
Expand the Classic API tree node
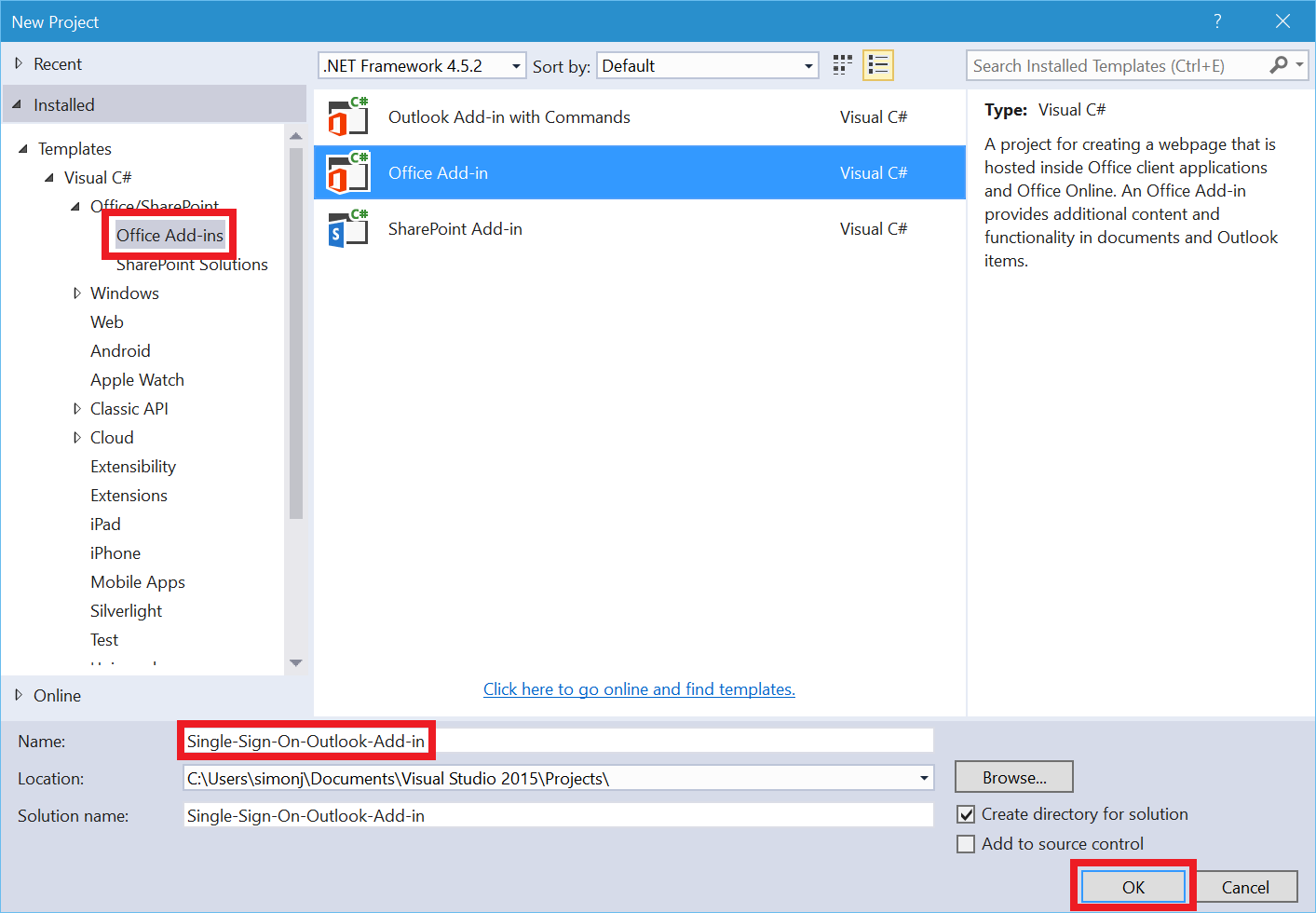point(76,409)
